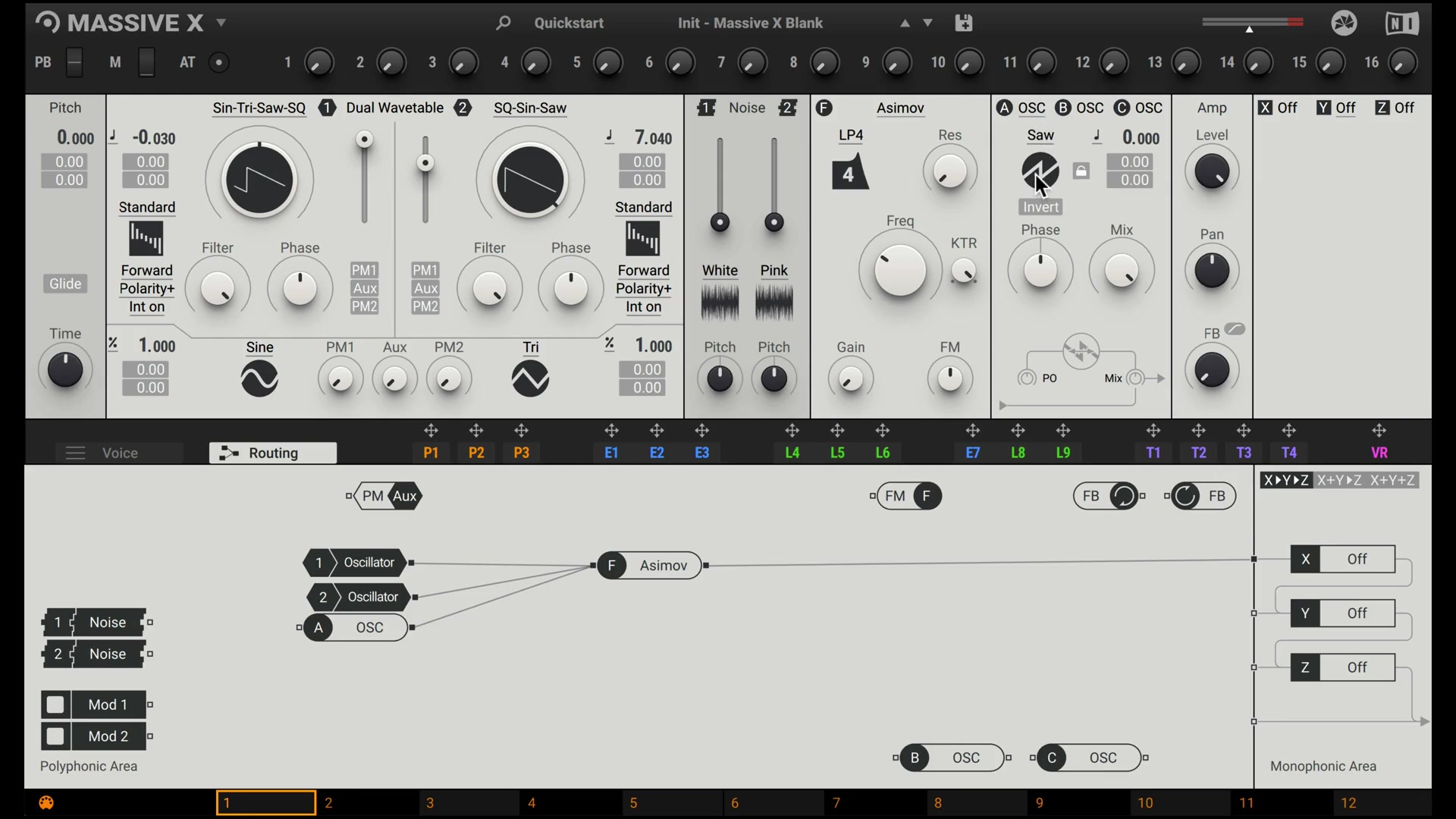Click the Z Off module in monophonic area
This screenshot has width=1456, height=819.
[x=1342, y=667]
